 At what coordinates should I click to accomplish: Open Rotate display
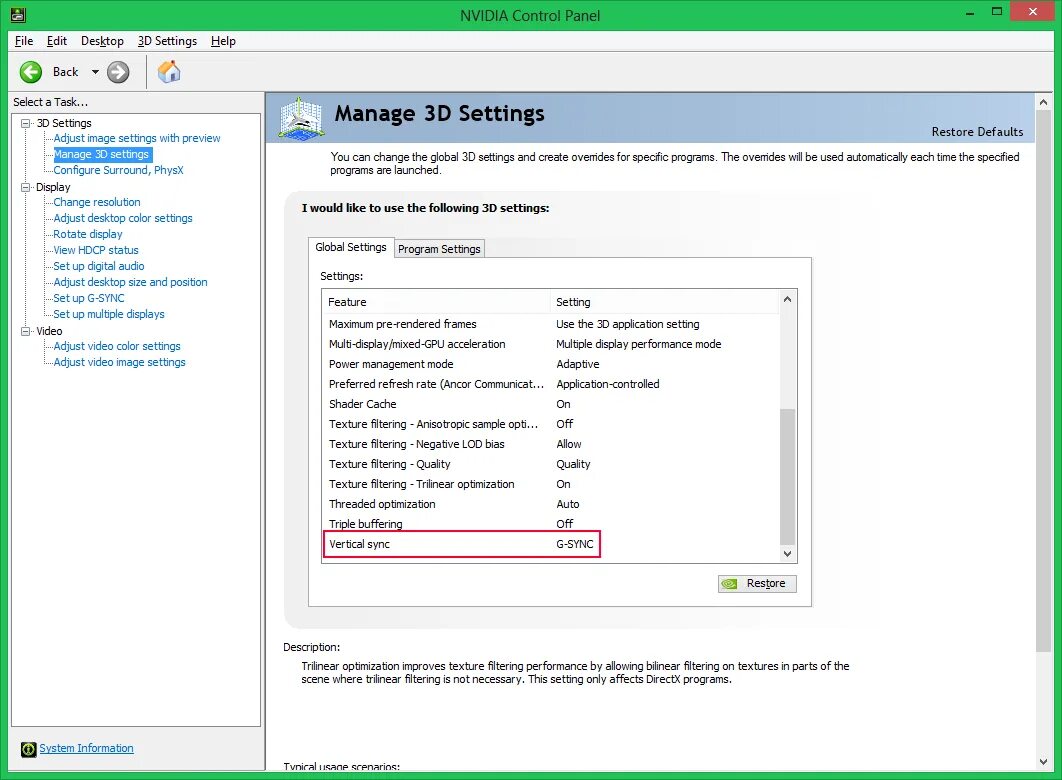coord(88,234)
